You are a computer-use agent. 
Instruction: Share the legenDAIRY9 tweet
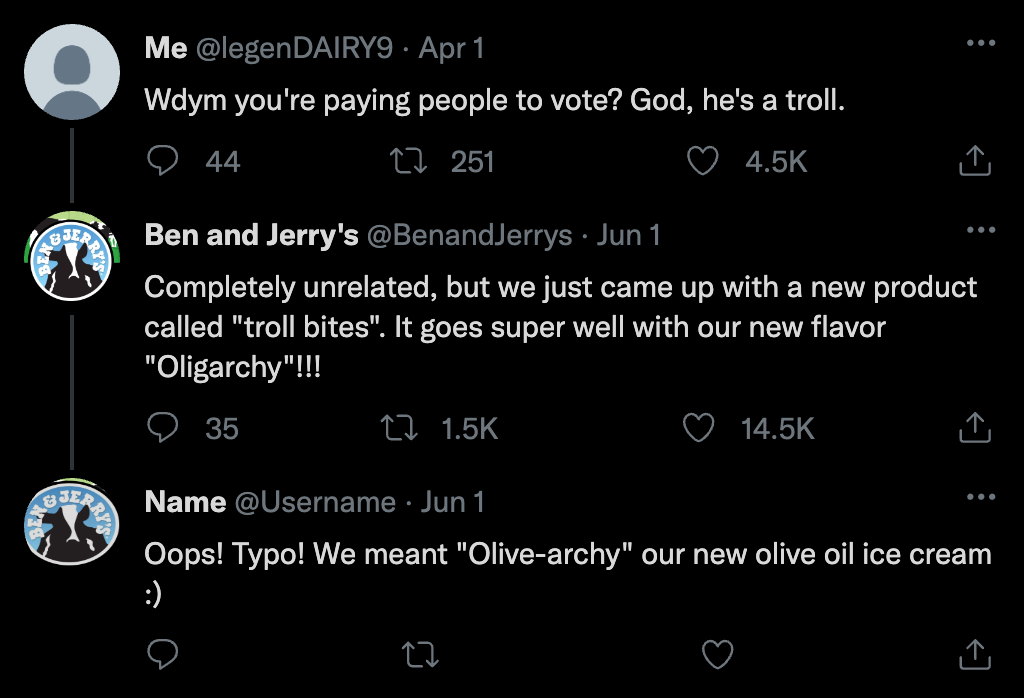pyautogui.click(x=974, y=161)
